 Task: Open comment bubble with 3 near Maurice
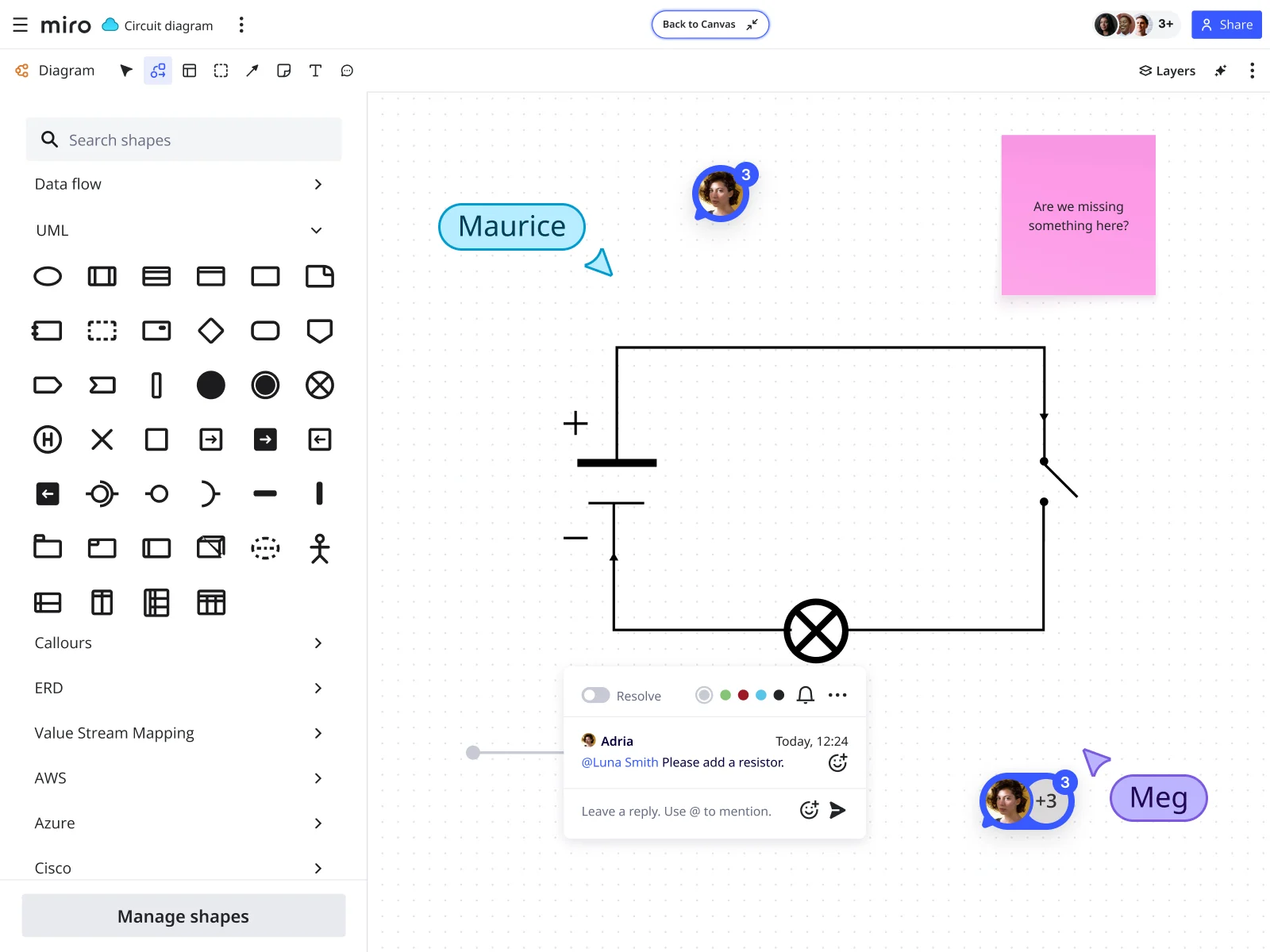[x=722, y=193]
